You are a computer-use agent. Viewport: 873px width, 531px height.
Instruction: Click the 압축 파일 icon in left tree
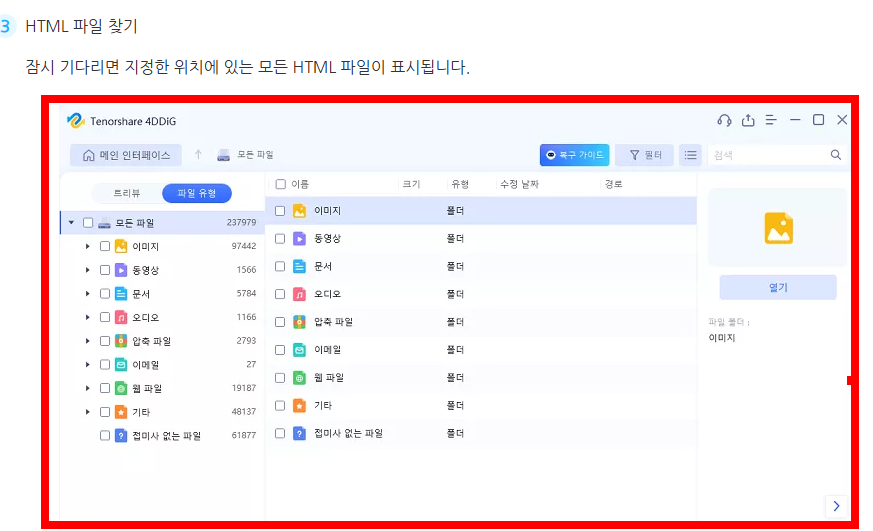click(x=121, y=341)
